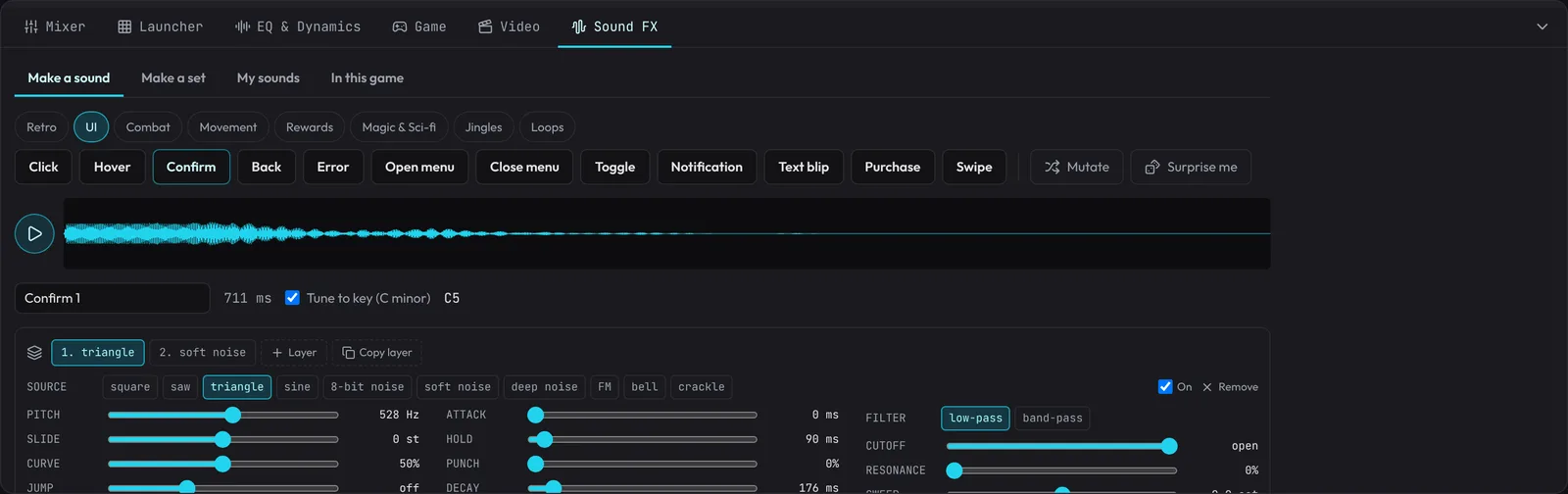Viewport: 1568px width, 494px height.
Task: Generate a Click sound preset
Action: point(43,167)
